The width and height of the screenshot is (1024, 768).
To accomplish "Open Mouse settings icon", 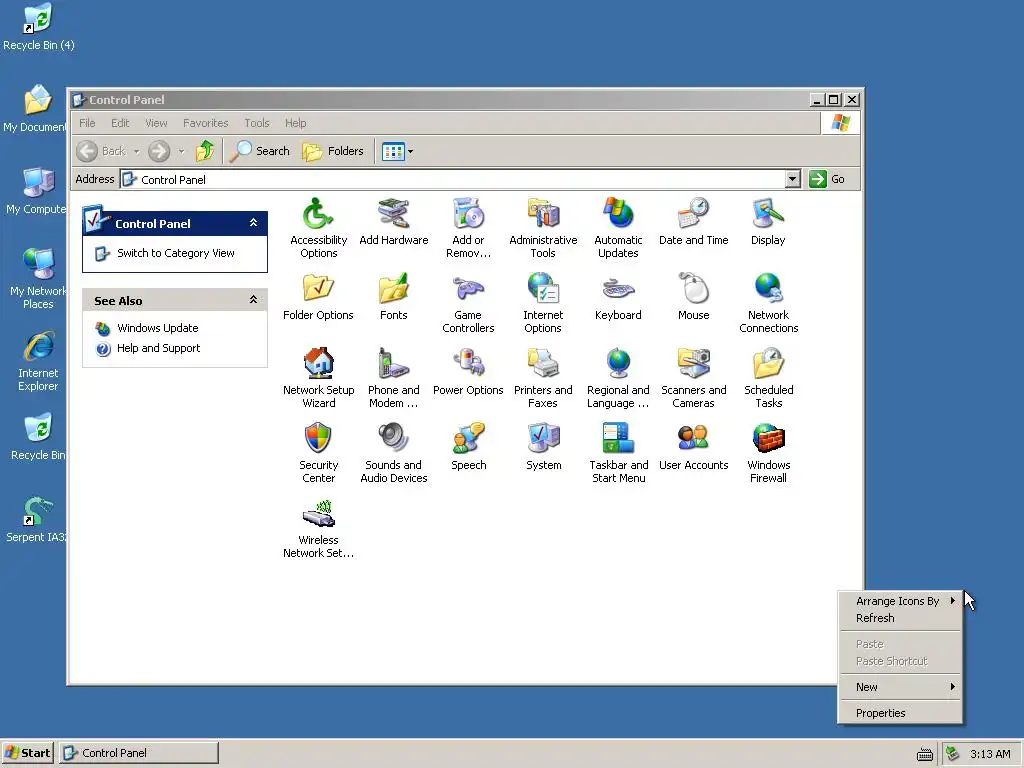I will [x=693, y=297].
